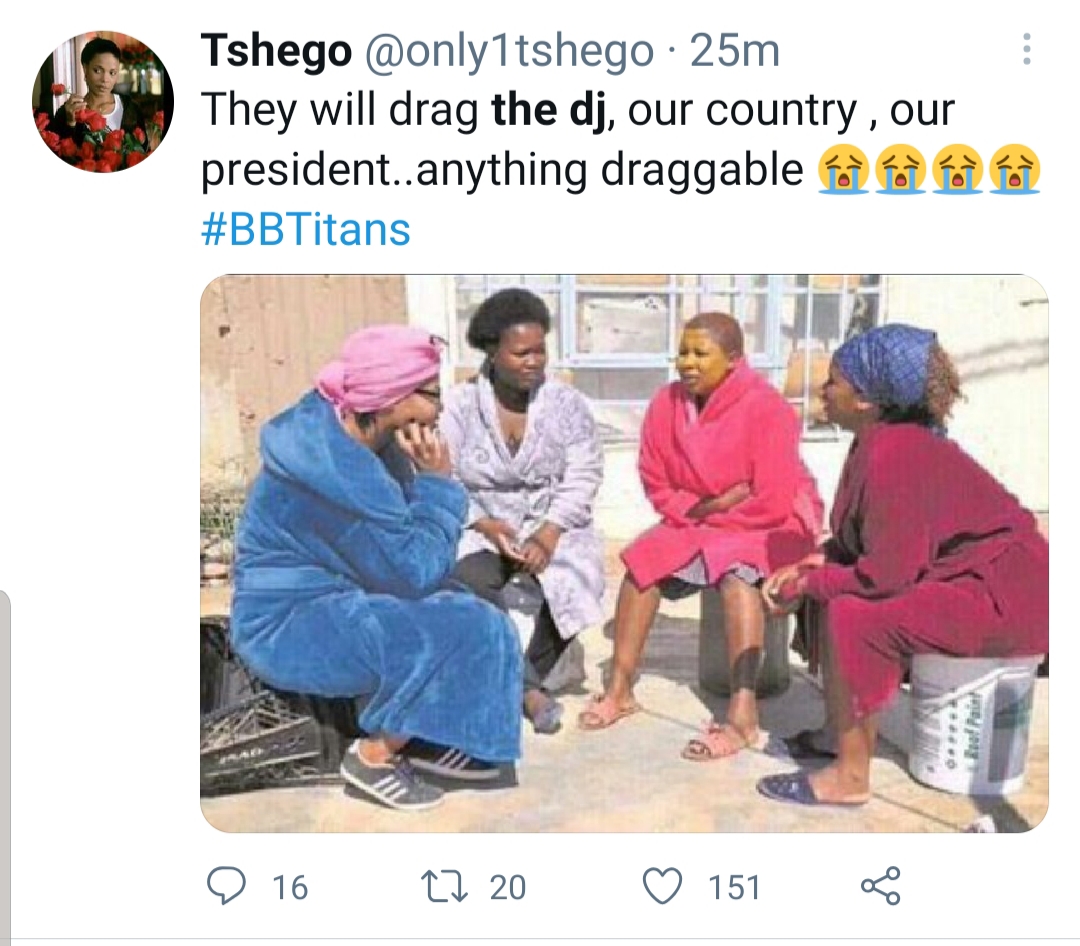The height and width of the screenshot is (946, 1080).
Task: Open the @only1tshego handle
Action: click(508, 52)
